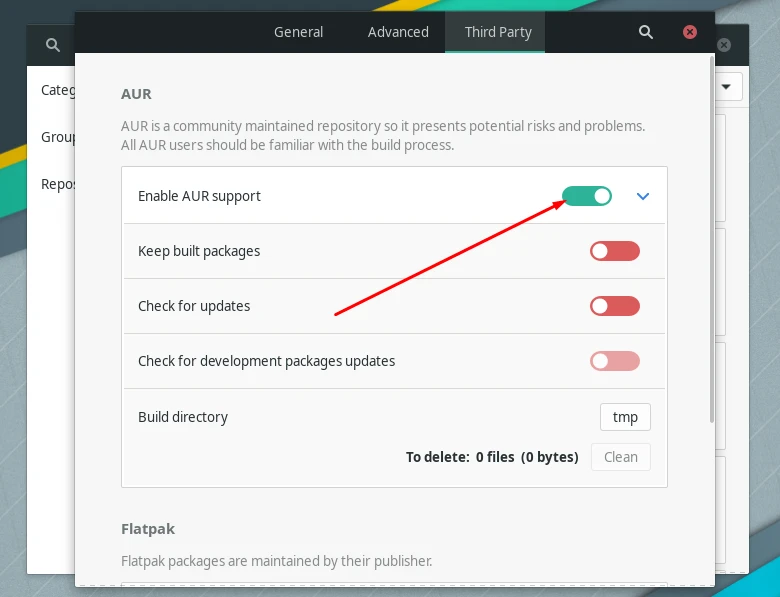Switch to the General tab
The image size is (780, 597).
(298, 32)
